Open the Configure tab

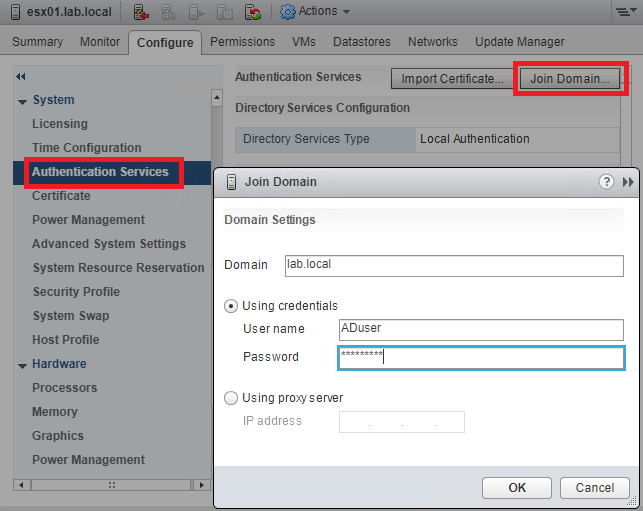coord(165,43)
